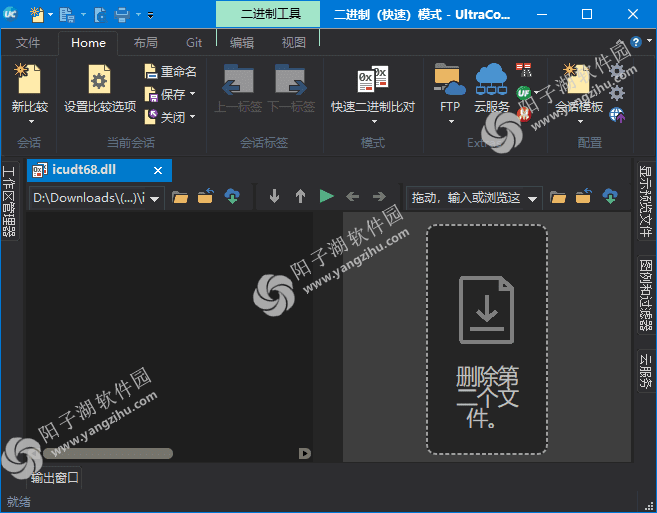Click the red find duplicates binoculars icon
Viewport: 657px width, 513px height.
[523, 70]
